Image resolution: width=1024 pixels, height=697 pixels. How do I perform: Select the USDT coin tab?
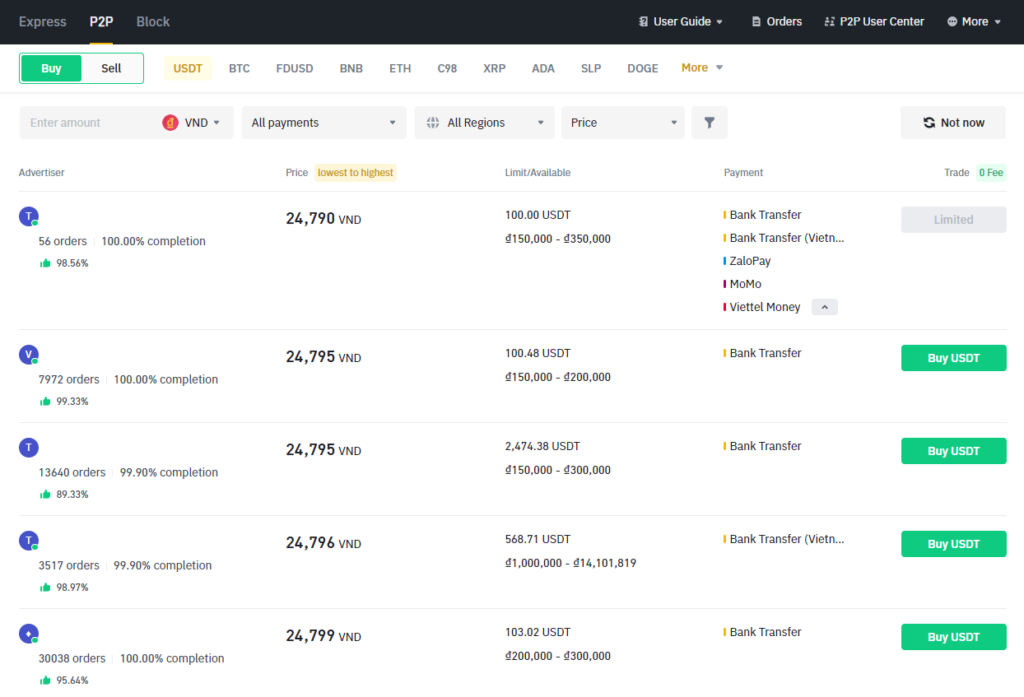coord(187,68)
